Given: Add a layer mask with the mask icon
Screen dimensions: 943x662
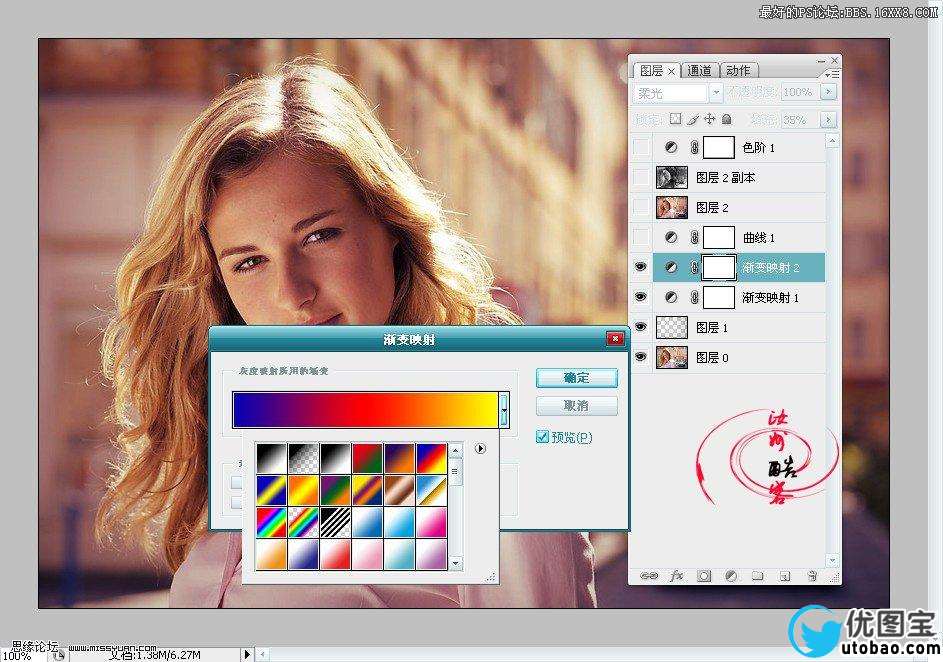Looking at the screenshot, I should (704, 576).
